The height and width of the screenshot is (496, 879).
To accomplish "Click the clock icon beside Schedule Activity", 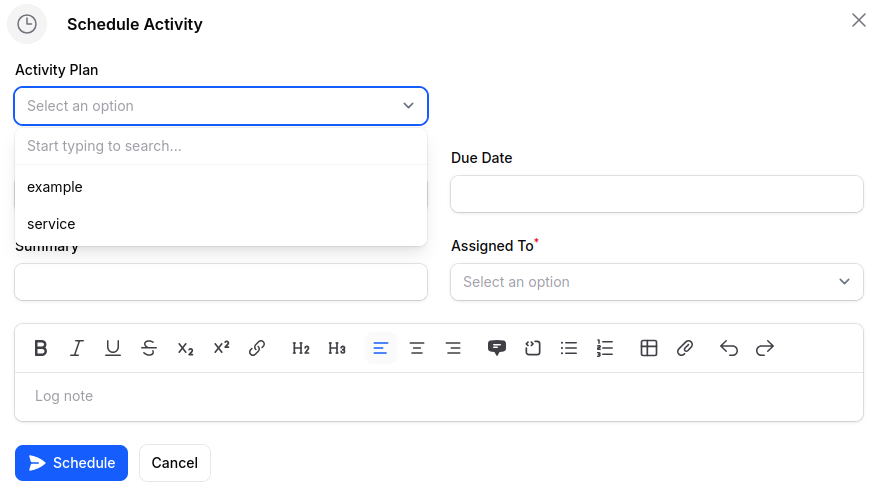I will point(27,24).
